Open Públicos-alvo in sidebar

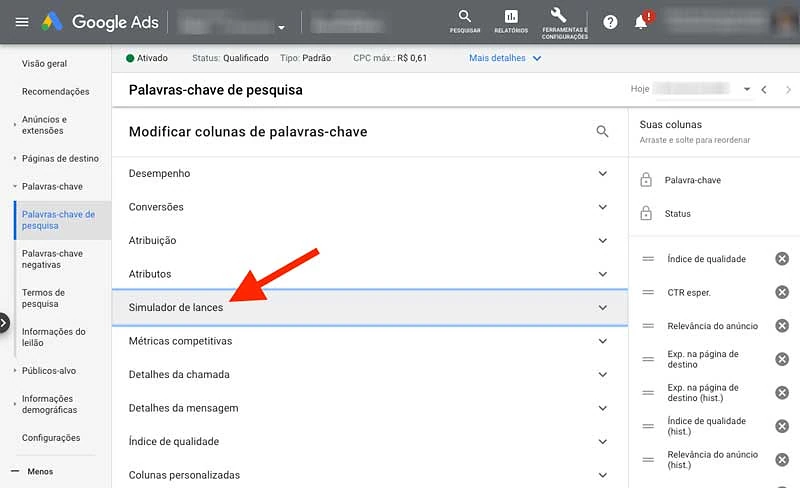(x=49, y=371)
